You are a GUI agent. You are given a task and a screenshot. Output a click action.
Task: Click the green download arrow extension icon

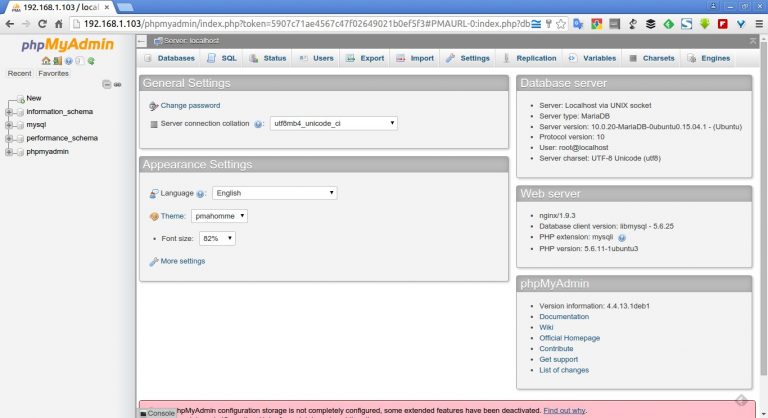704,24
